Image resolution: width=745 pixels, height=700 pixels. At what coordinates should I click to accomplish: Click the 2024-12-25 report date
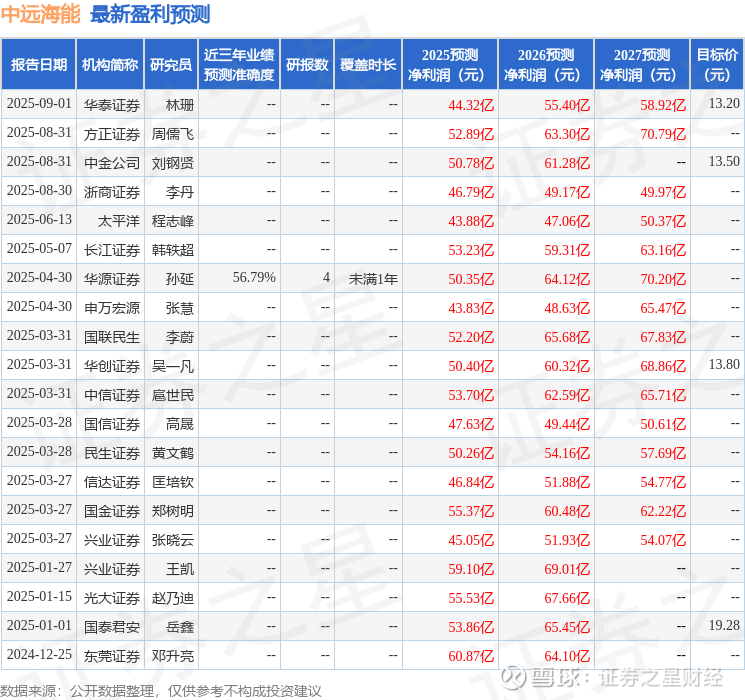click(x=39, y=654)
